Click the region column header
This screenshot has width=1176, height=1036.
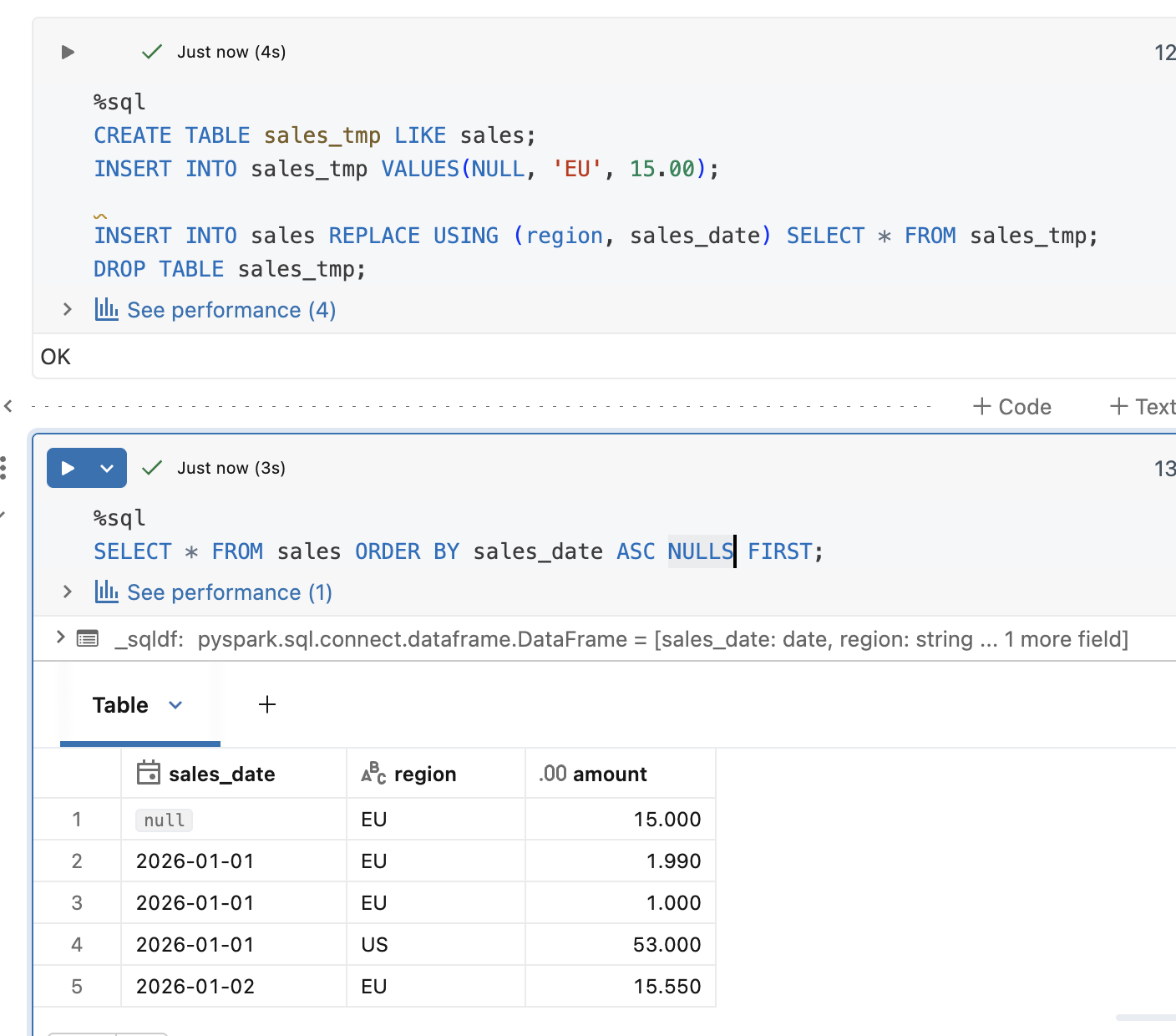424,774
